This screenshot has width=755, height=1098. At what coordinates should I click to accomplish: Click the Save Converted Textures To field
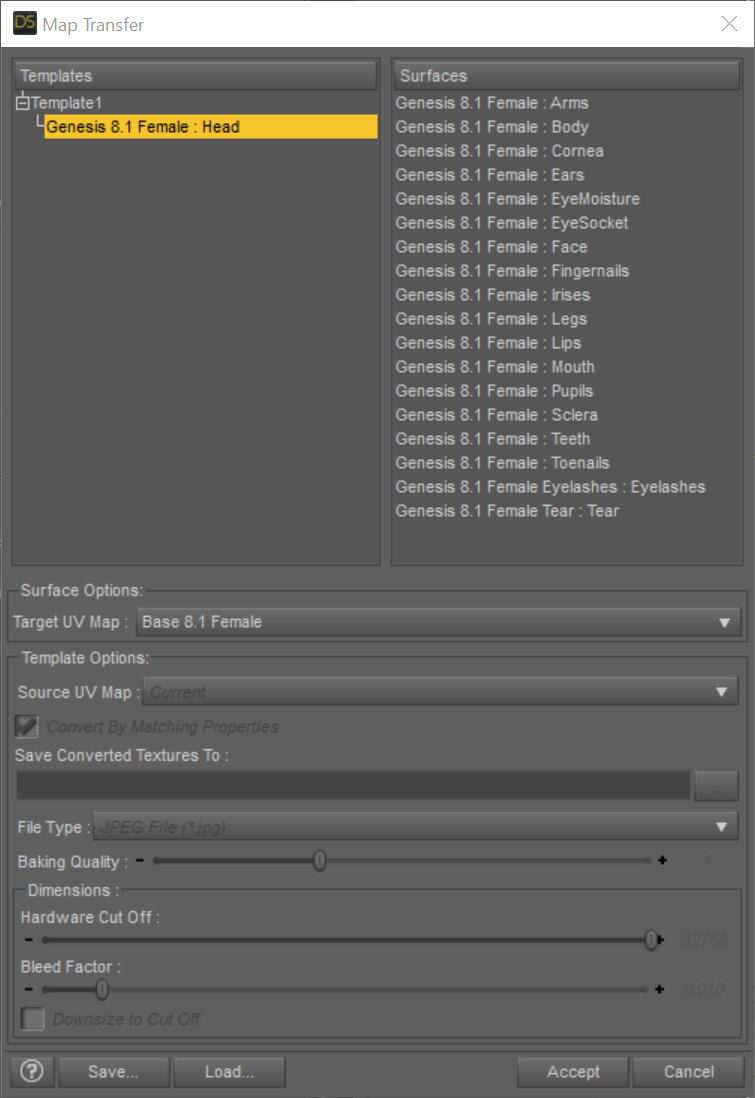click(353, 786)
